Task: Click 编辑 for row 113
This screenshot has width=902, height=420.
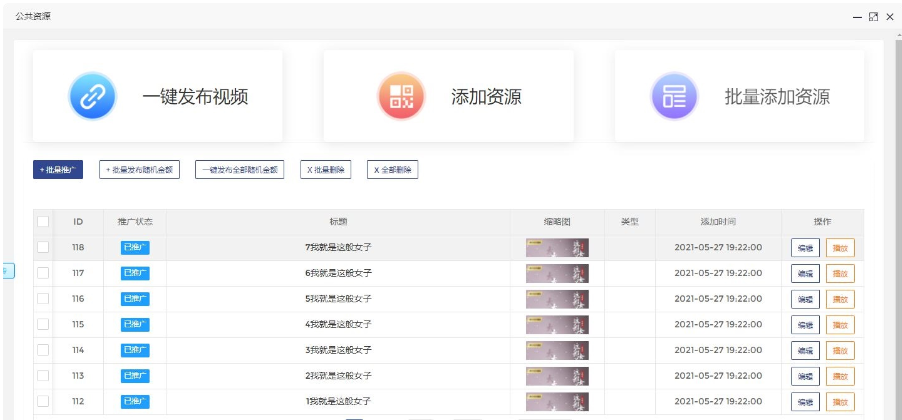Action: [805, 376]
